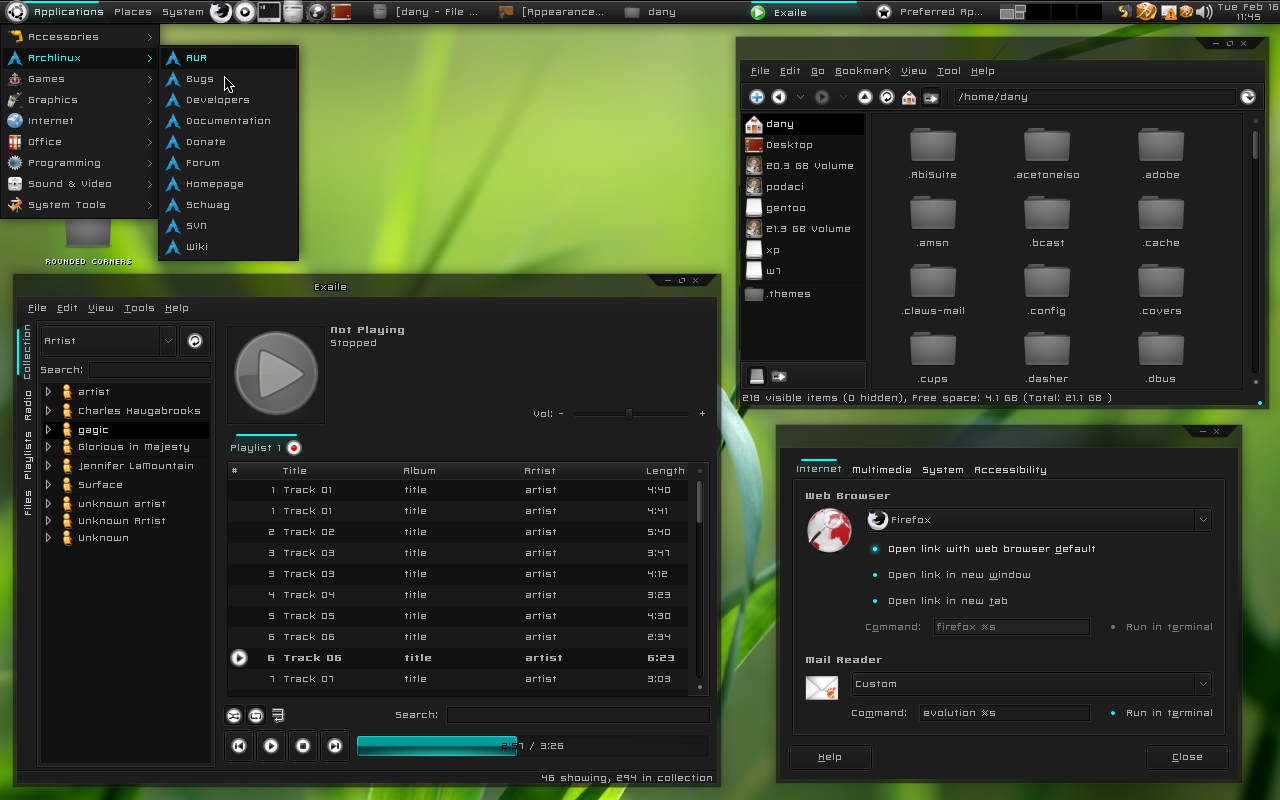
Task: Click the AUR entry in Archlinux submenu
Action: pyautogui.click(x=229, y=58)
